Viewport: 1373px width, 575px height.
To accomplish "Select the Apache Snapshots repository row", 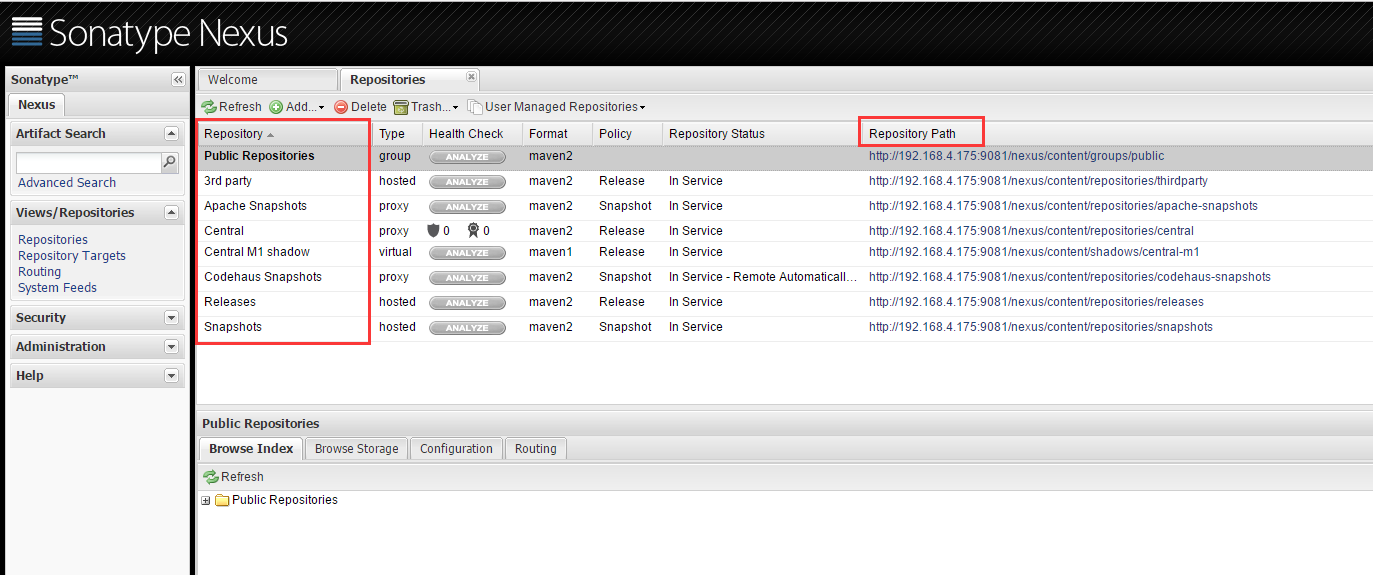I will coord(784,207).
